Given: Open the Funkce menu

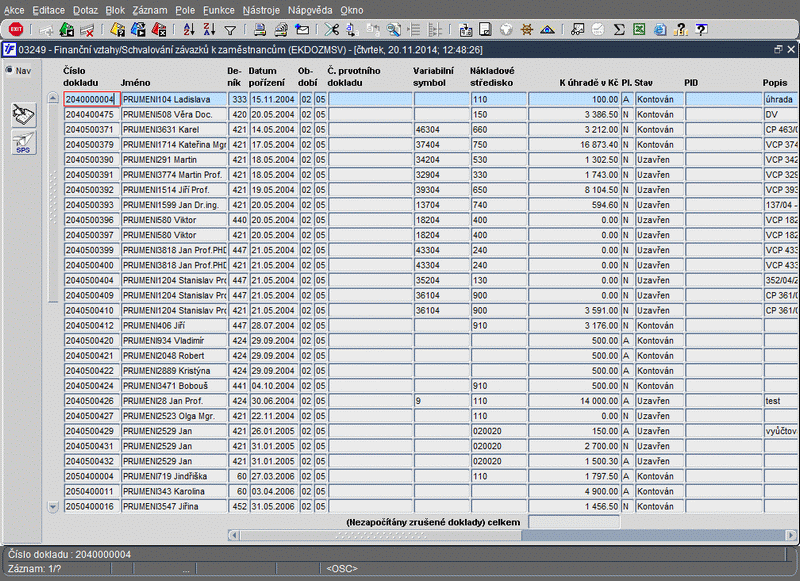Looking at the screenshot, I should tap(219, 10).
